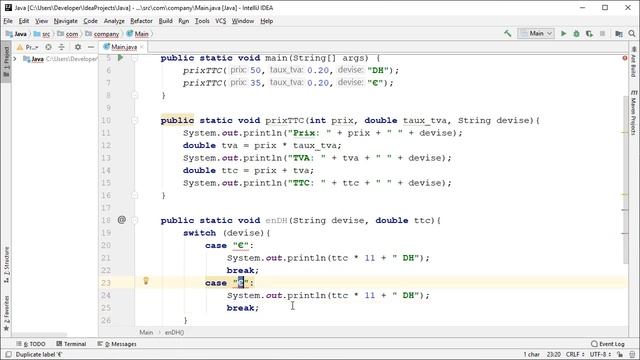The image size is (640, 360).
Task: Open the View menu
Action: click(41, 21)
